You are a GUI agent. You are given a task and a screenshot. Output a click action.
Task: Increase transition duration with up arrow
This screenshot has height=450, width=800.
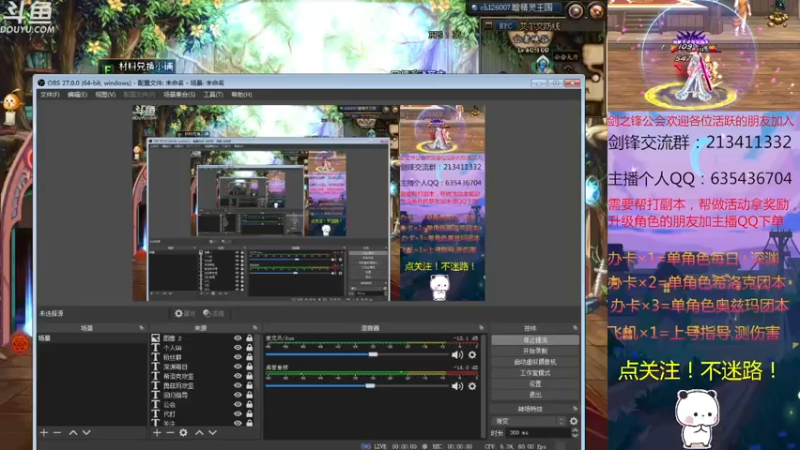pos(575,430)
